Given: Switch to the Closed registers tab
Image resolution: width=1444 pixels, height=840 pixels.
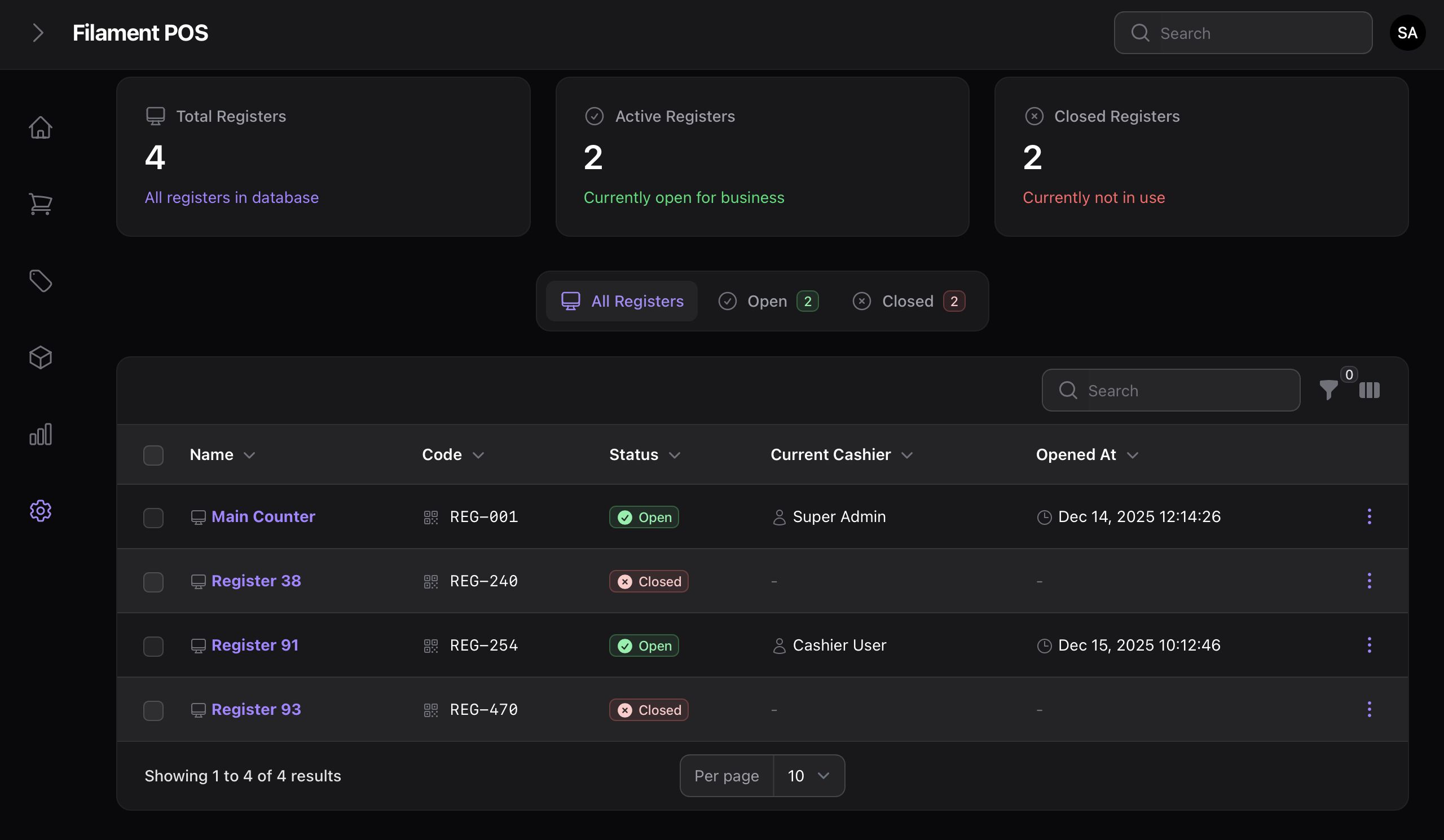Looking at the screenshot, I should pyautogui.click(x=908, y=301).
